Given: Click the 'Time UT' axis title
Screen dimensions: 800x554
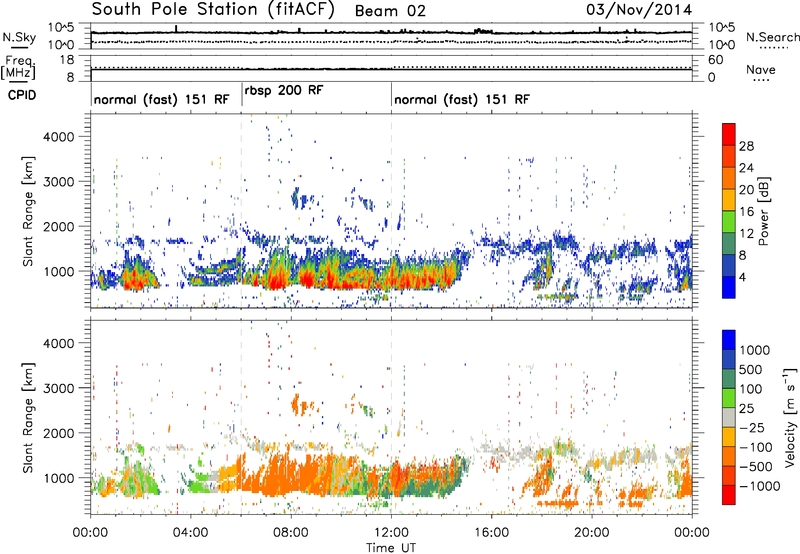Looking at the screenshot, I should coord(391,548).
